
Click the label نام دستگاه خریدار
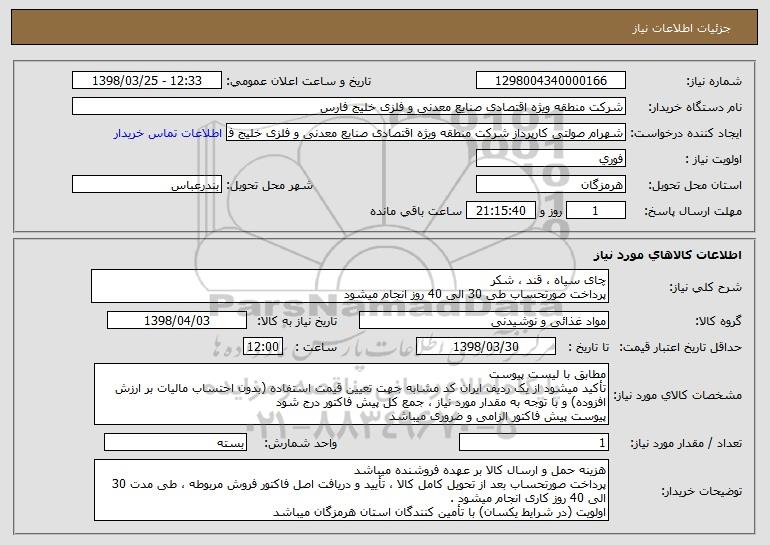[x=695, y=108]
